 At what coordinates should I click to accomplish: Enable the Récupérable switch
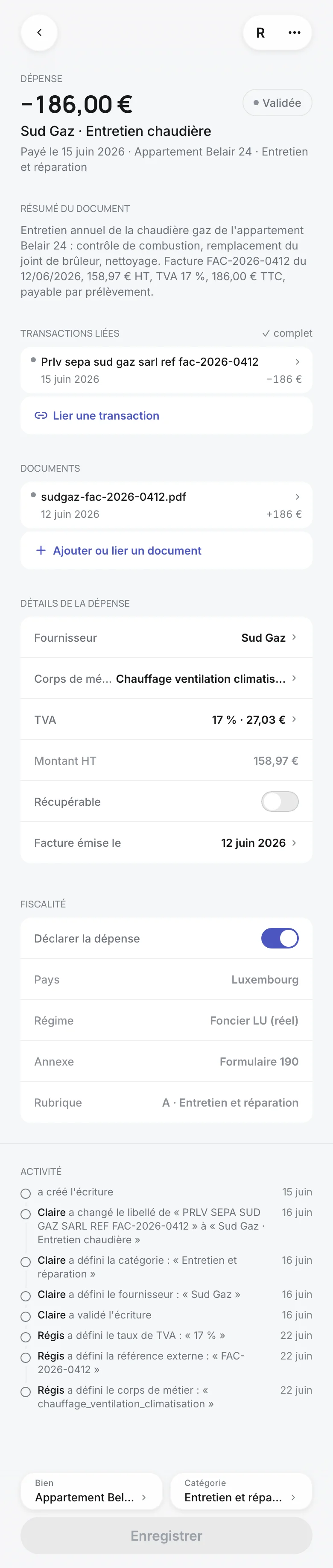point(280,802)
